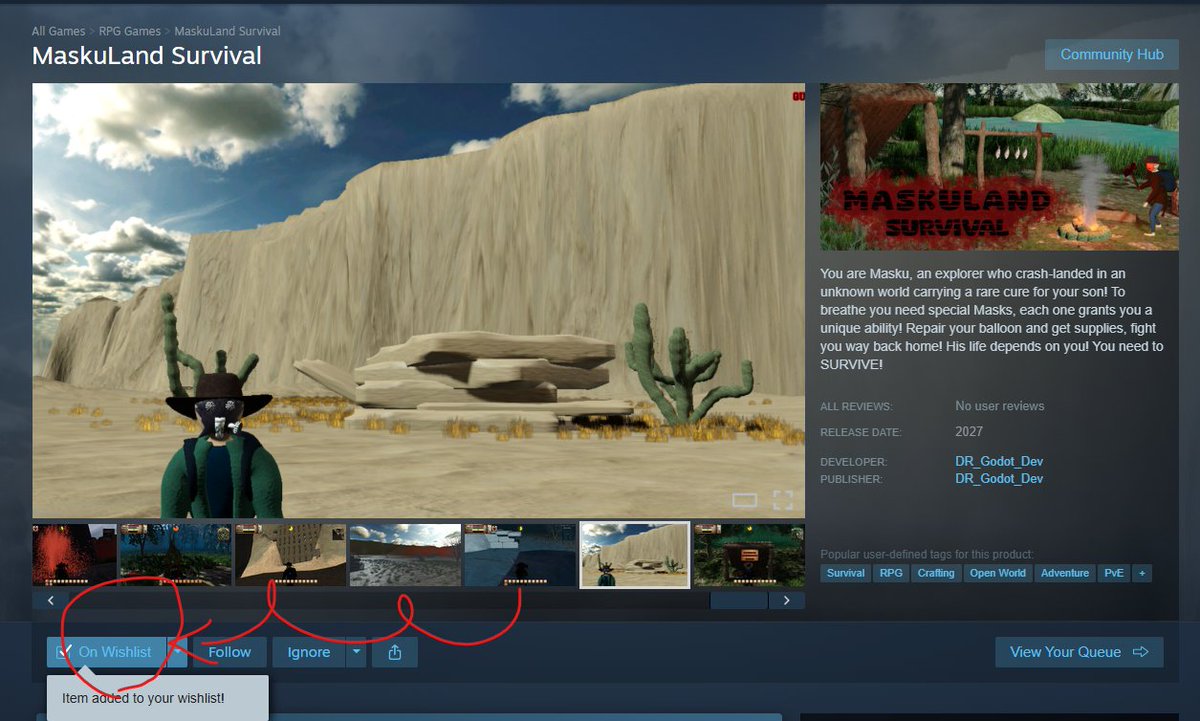Select the Crafting tag

pos(936,573)
